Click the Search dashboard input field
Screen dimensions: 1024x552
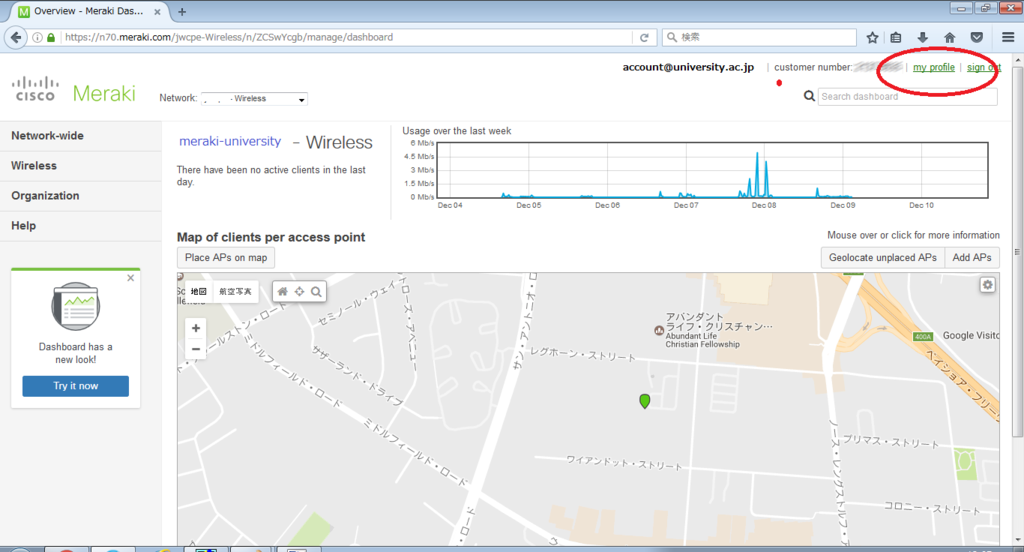pos(908,97)
